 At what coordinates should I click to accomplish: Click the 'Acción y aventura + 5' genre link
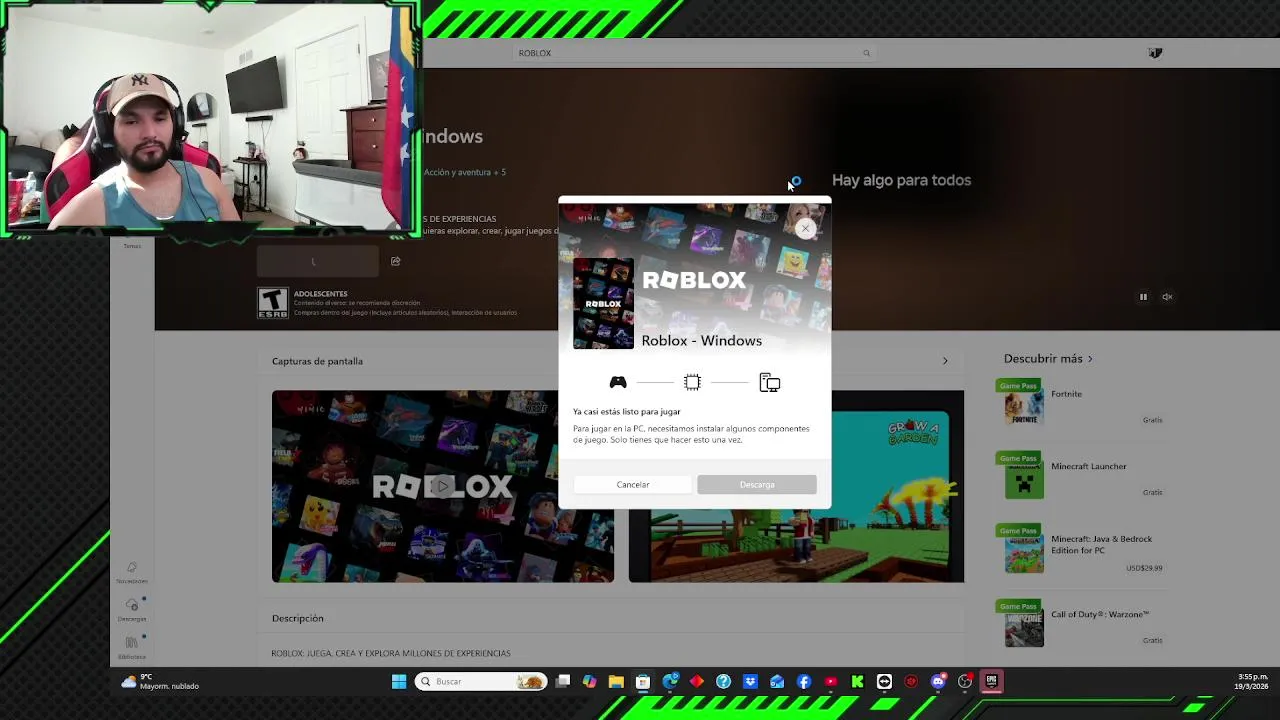[x=465, y=172]
